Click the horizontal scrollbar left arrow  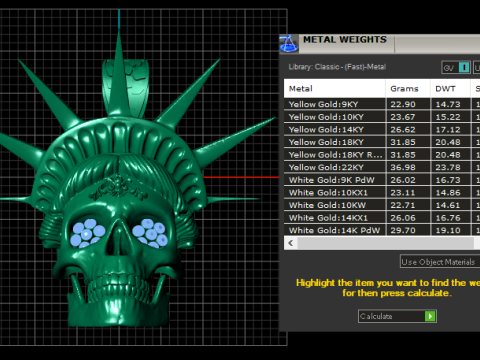[291, 243]
